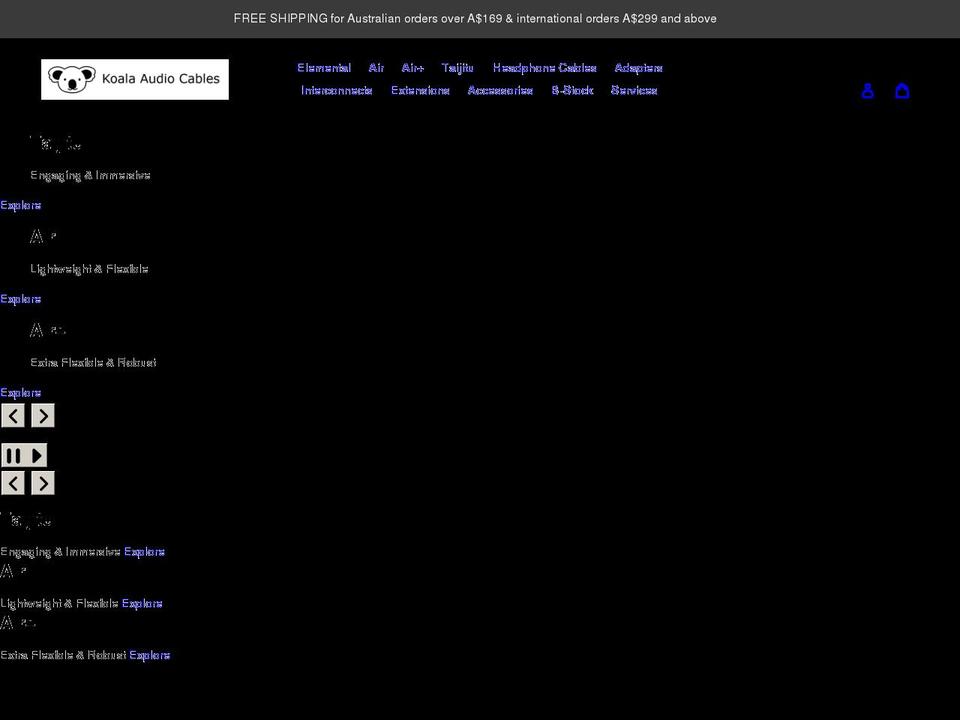Click Explore link below standalone 'Lightweight & Flexible' line
The image size is (960, 720).
click(21, 299)
